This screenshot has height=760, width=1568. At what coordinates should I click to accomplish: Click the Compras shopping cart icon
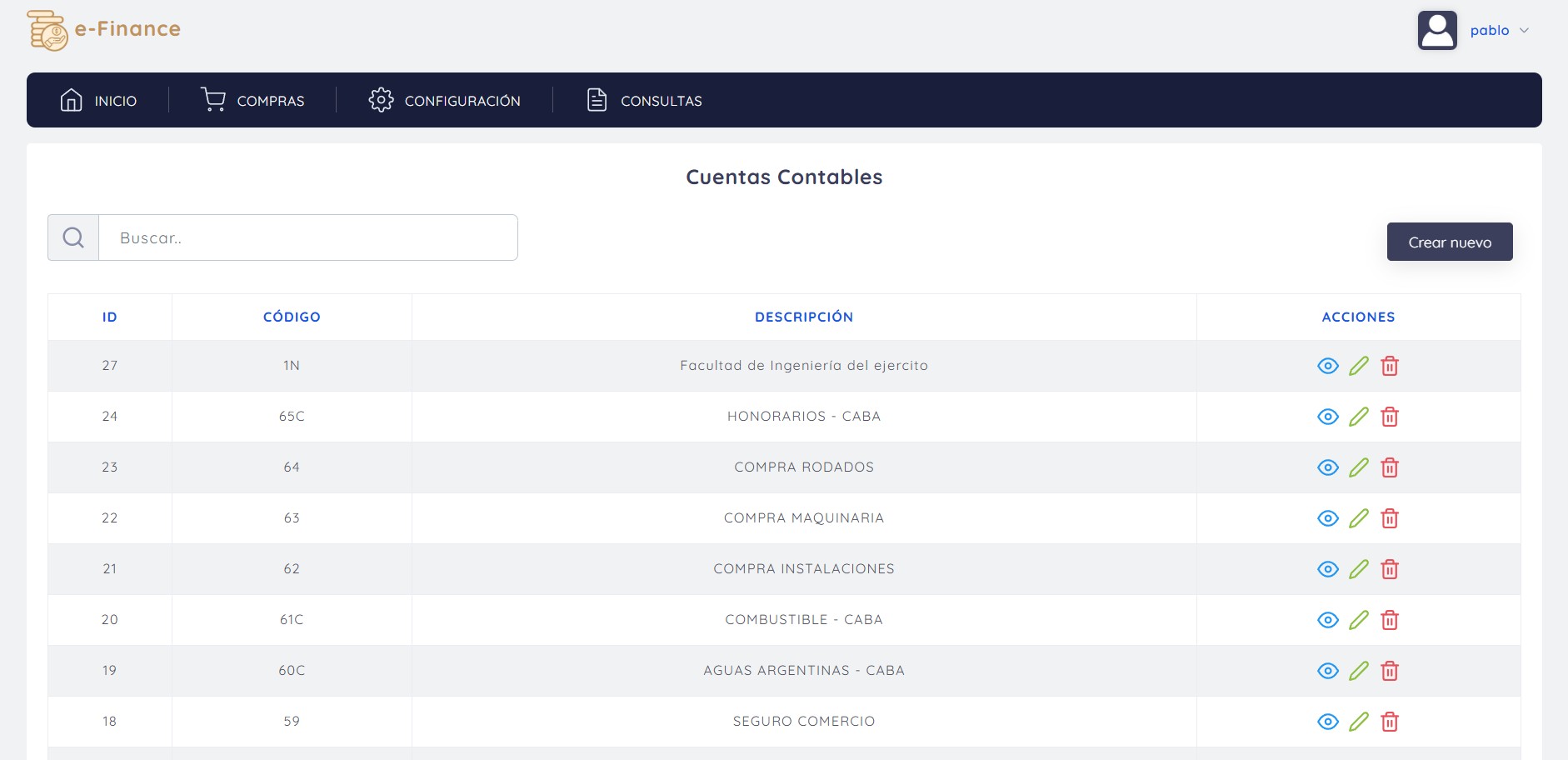pyautogui.click(x=213, y=99)
